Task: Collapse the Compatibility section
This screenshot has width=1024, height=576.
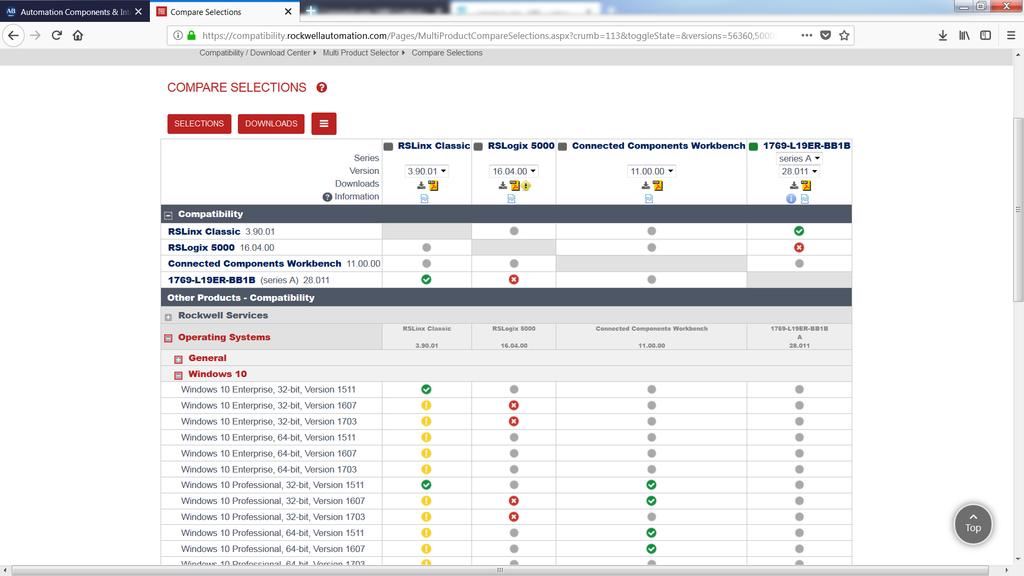Action: (168, 215)
